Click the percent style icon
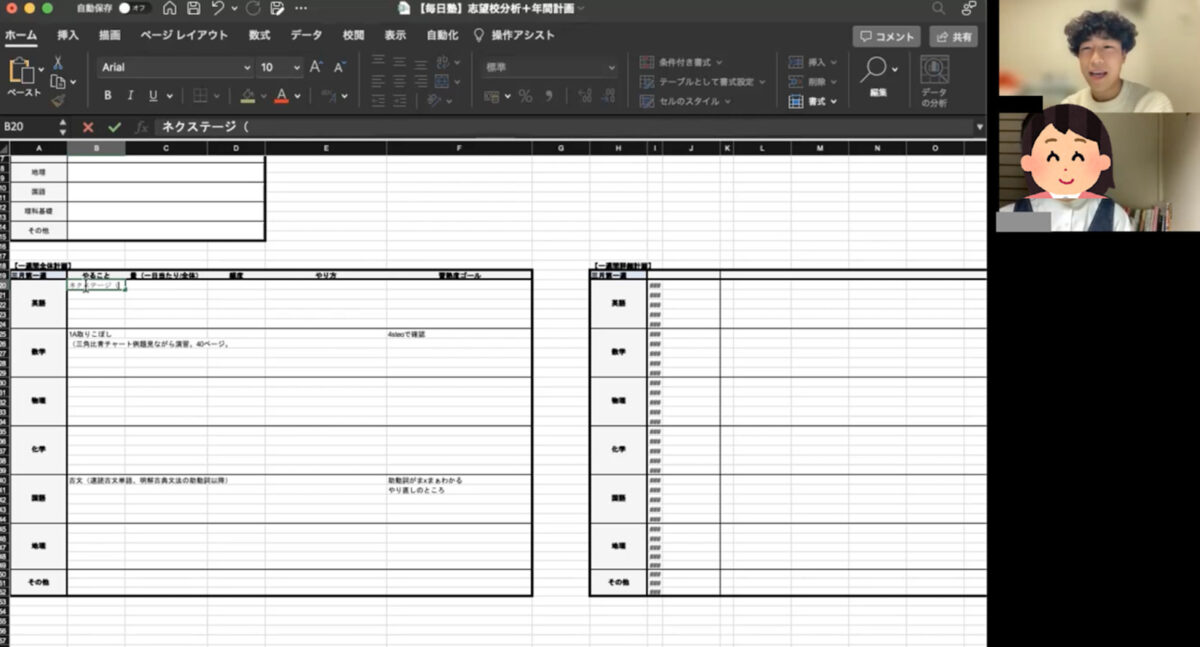Screen dimensions: 1200x647 (x=525, y=96)
